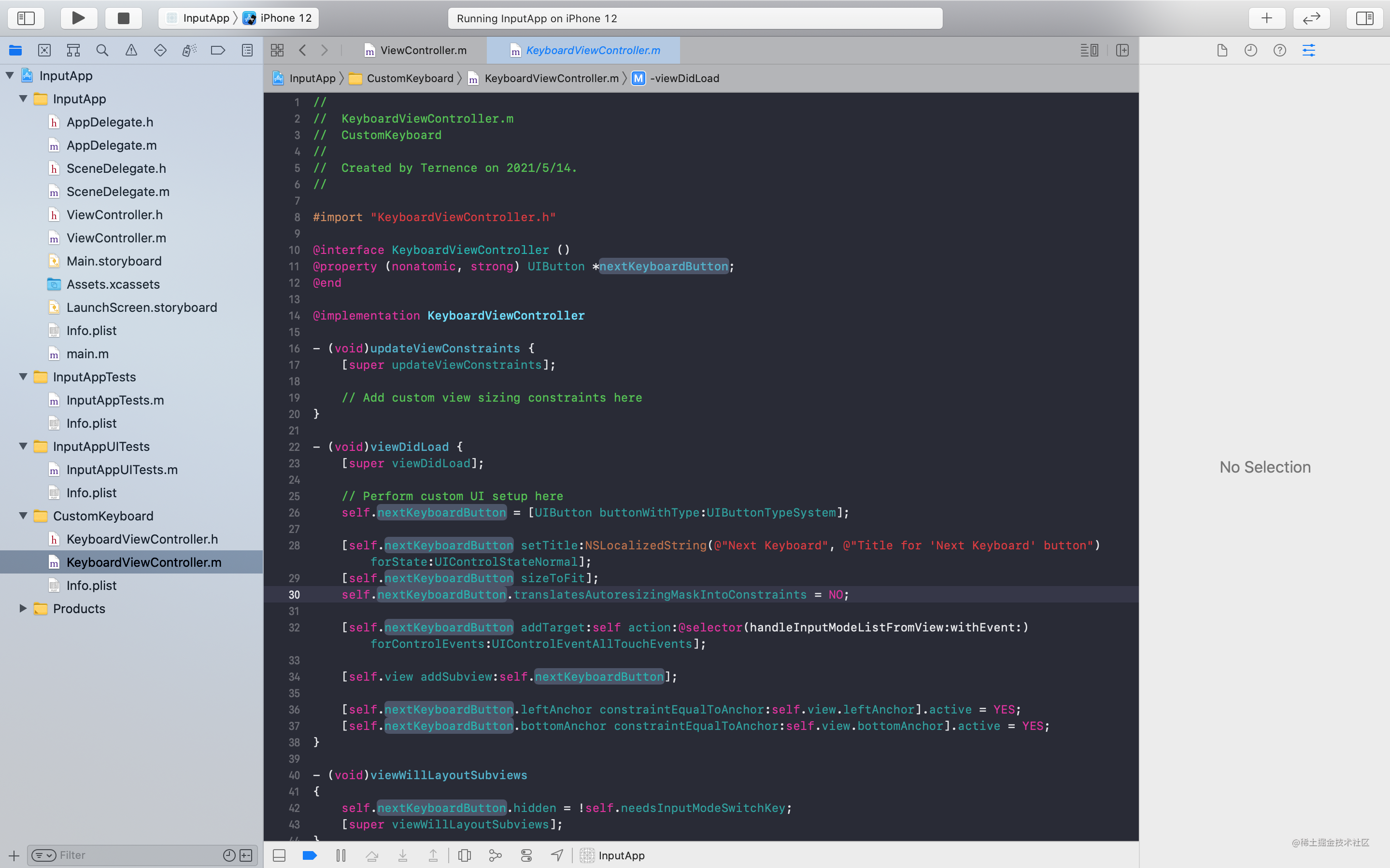The image size is (1390, 868).
Task: Open the Find navigator magnifier icon
Action: pos(102,51)
